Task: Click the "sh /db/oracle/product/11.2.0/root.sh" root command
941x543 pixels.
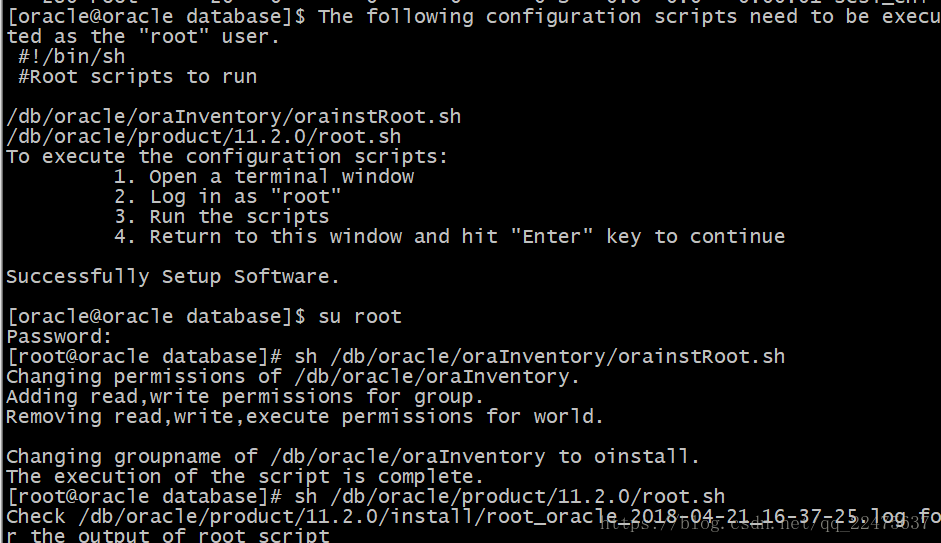Action: click(510, 497)
